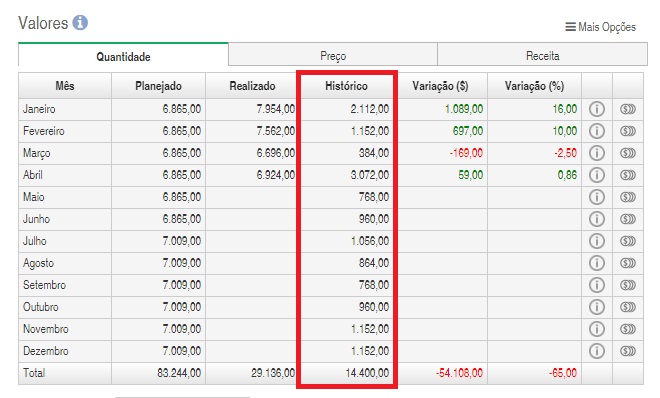Click percentage value -2,50 for Março
Viewport: 660px width, 398px height.
565,153
